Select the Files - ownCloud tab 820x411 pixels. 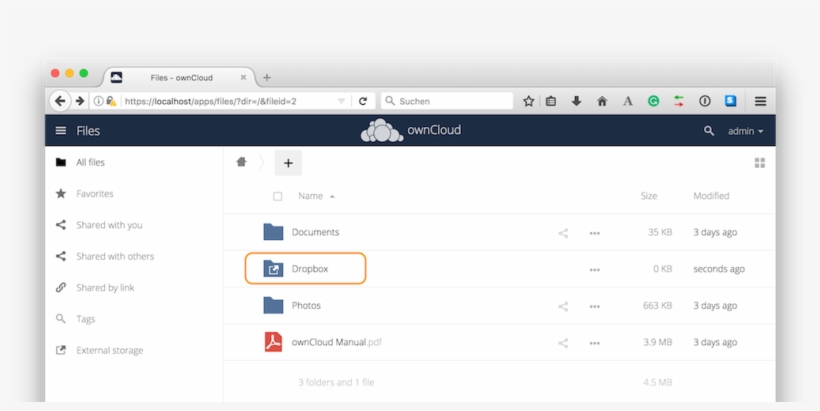pos(179,77)
